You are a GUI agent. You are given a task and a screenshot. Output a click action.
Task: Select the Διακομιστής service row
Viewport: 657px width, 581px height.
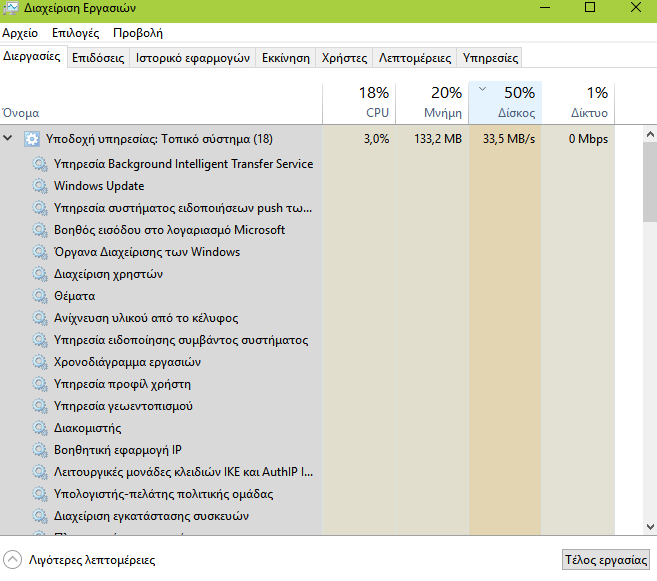308,428
